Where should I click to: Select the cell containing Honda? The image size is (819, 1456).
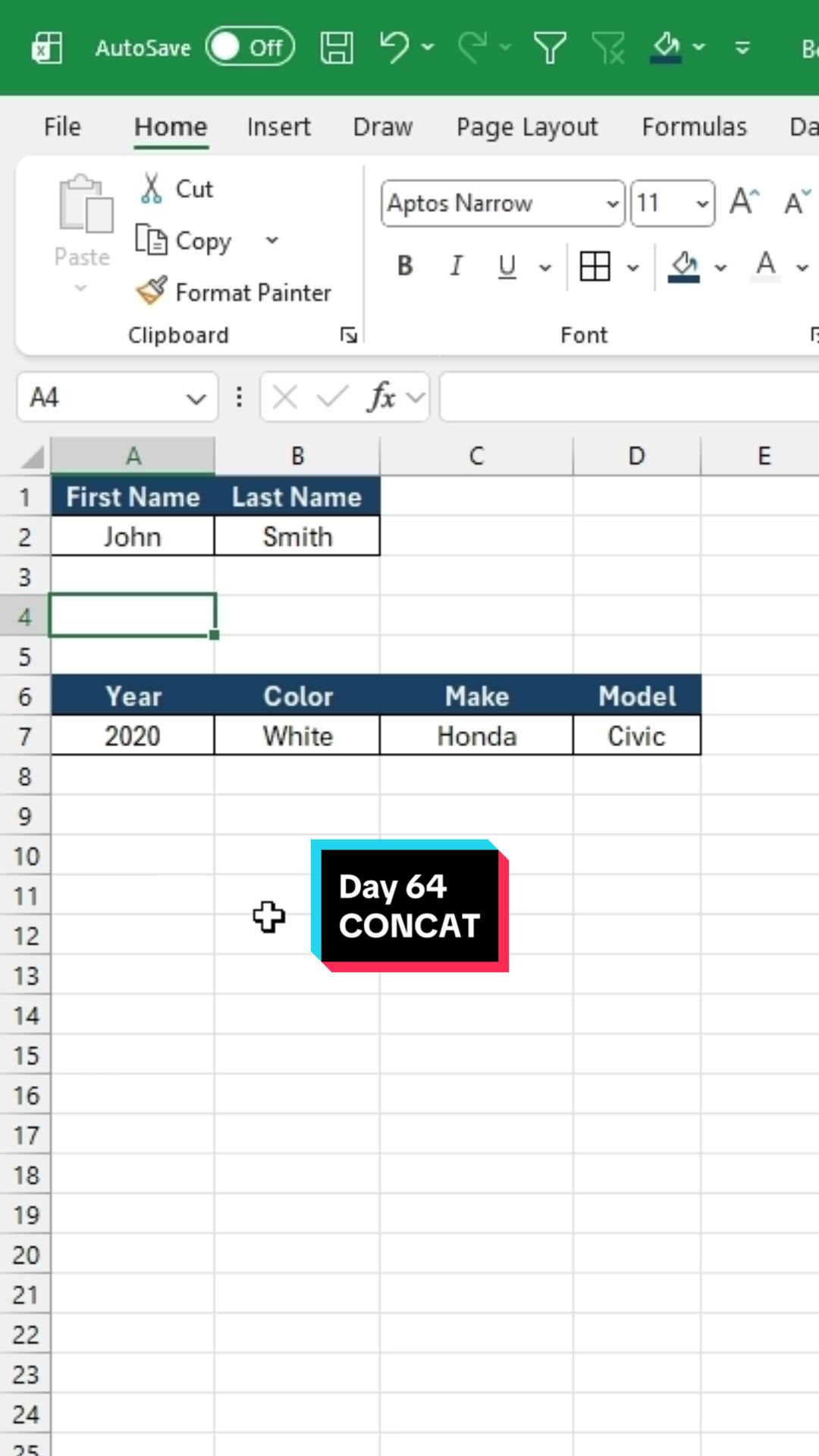point(476,736)
